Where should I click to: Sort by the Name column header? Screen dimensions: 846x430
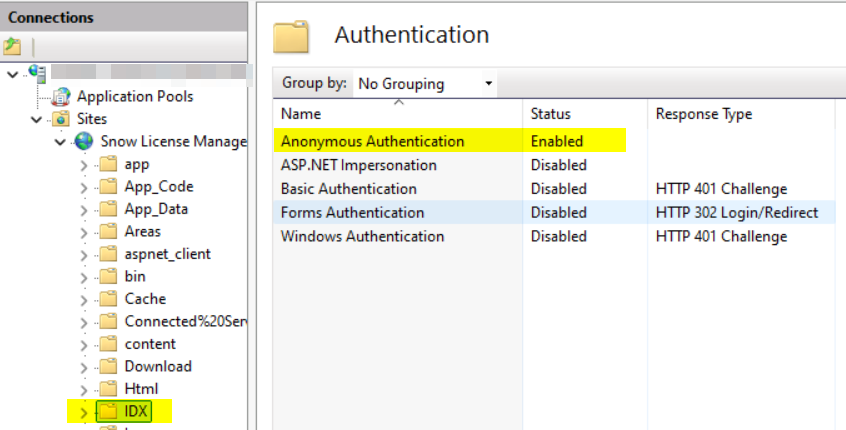point(301,114)
